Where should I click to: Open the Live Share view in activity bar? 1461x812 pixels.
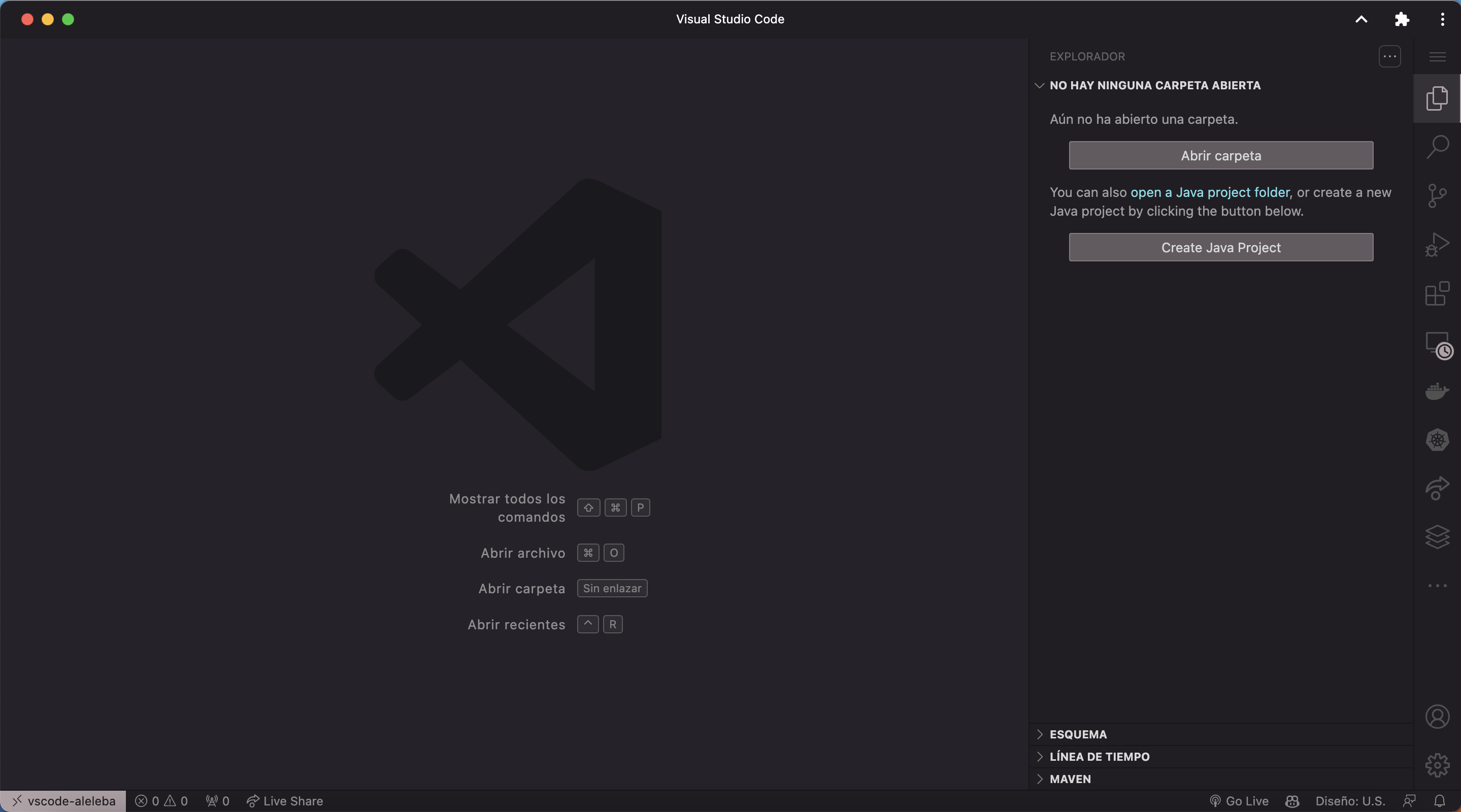click(1437, 488)
